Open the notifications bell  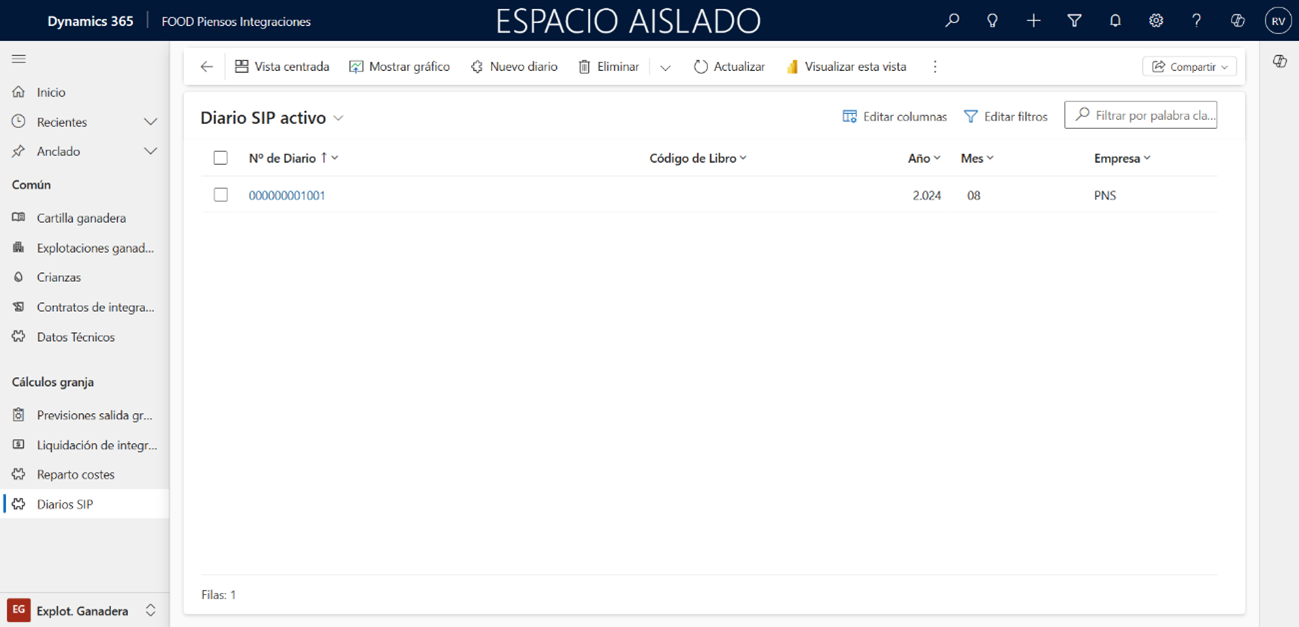[x=1115, y=20]
